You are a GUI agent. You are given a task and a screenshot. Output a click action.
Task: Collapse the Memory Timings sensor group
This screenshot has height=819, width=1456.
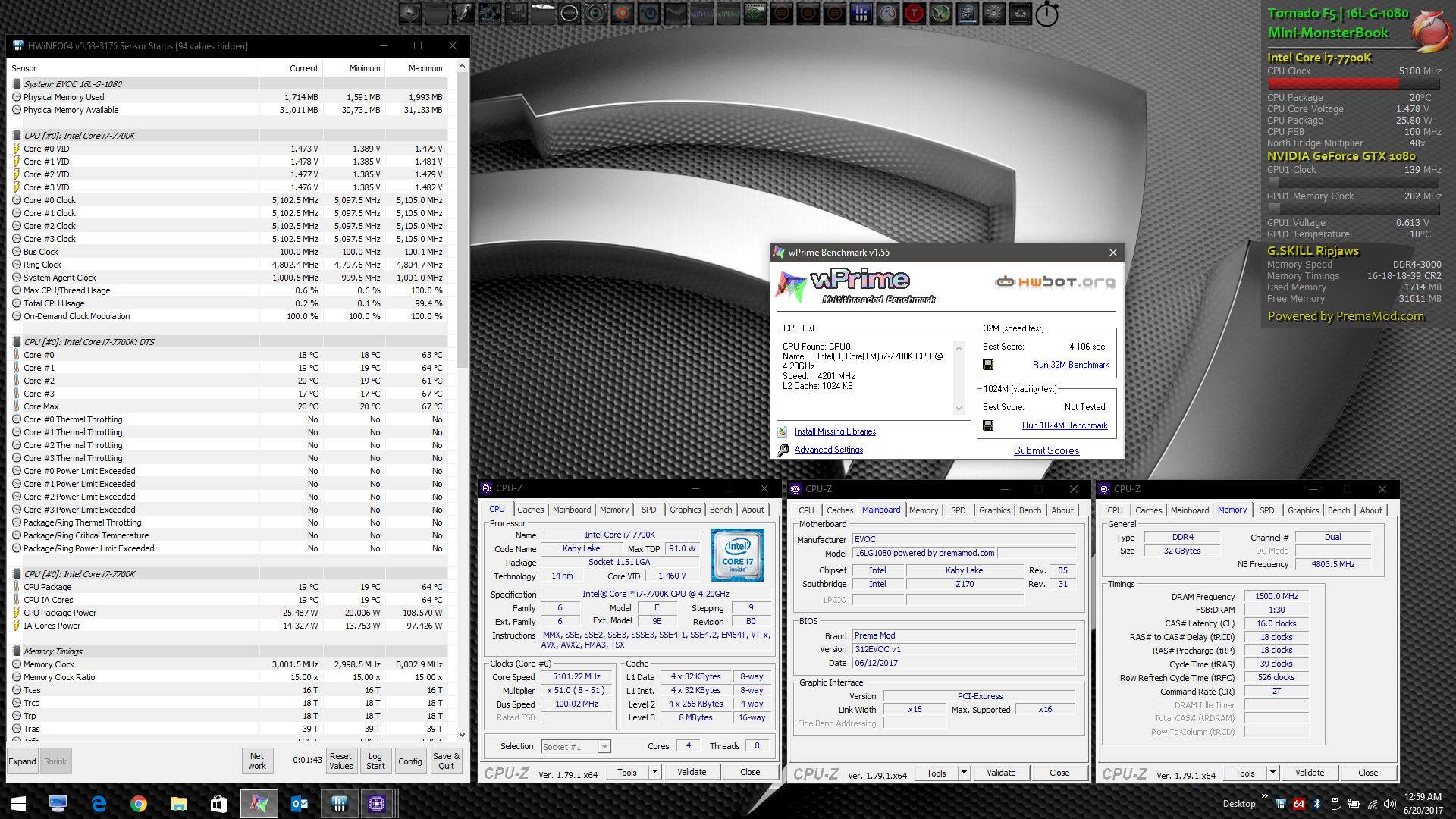(x=17, y=651)
